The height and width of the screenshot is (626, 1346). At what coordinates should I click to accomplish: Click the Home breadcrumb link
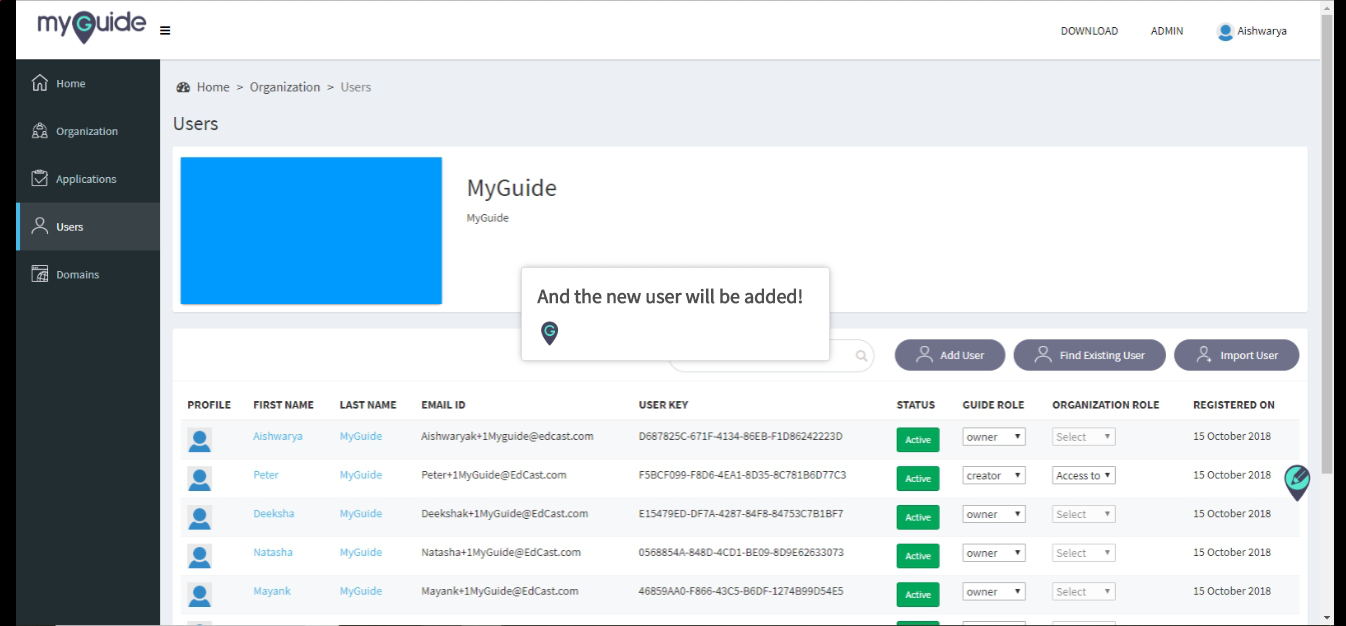(213, 87)
